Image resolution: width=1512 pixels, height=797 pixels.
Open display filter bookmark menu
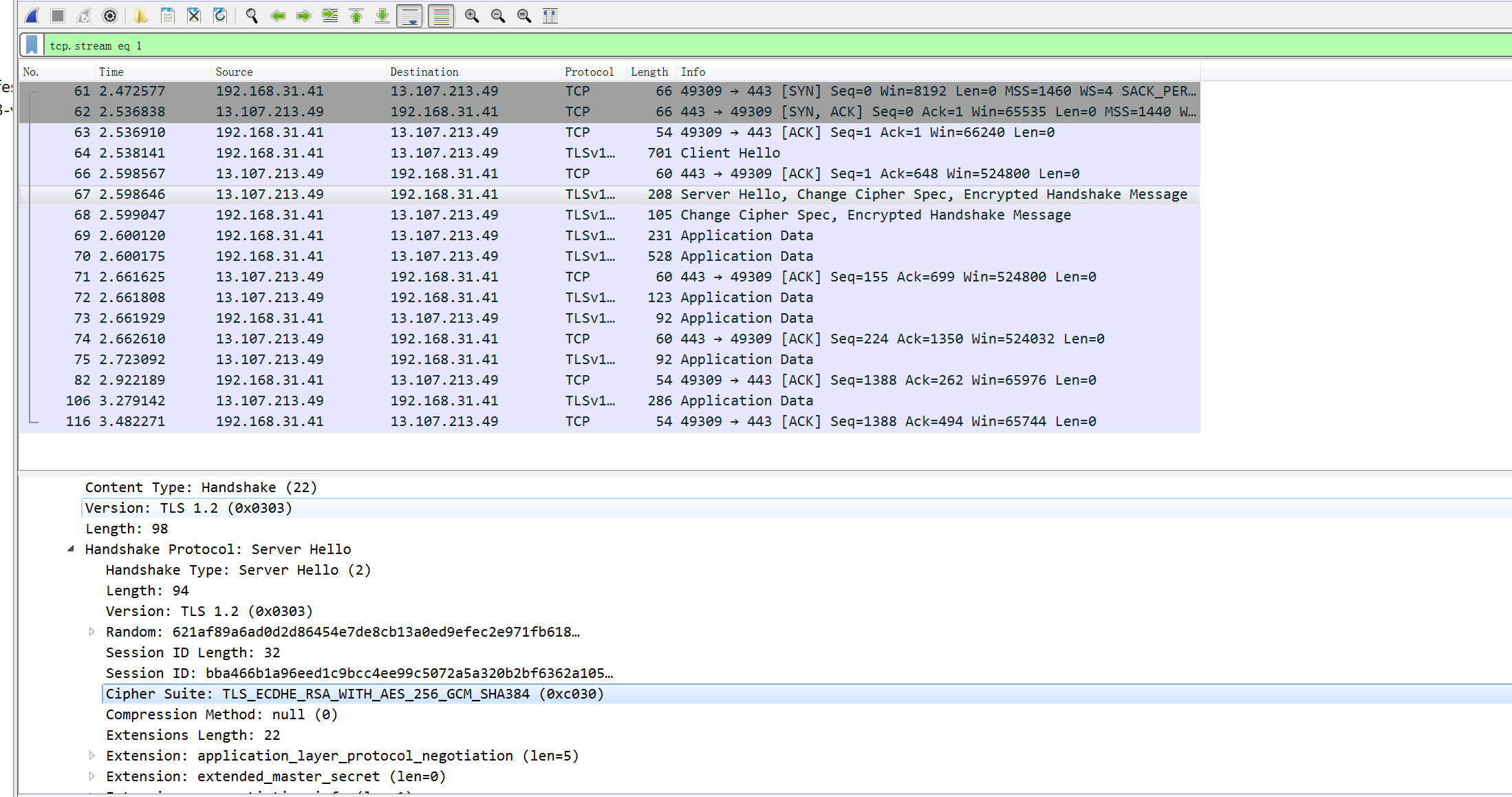(32, 45)
